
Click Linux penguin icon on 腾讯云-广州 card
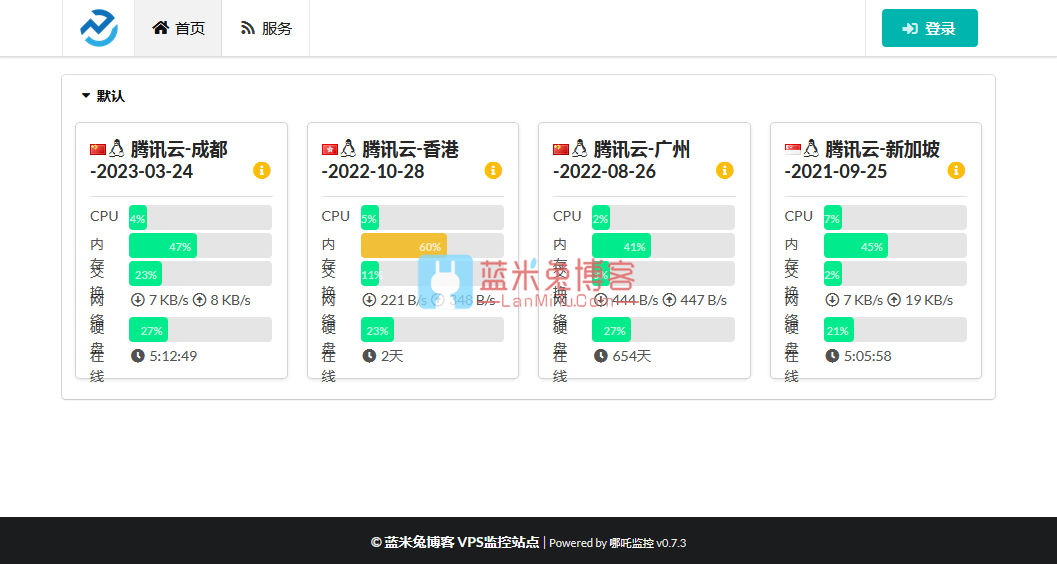click(579, 148)
